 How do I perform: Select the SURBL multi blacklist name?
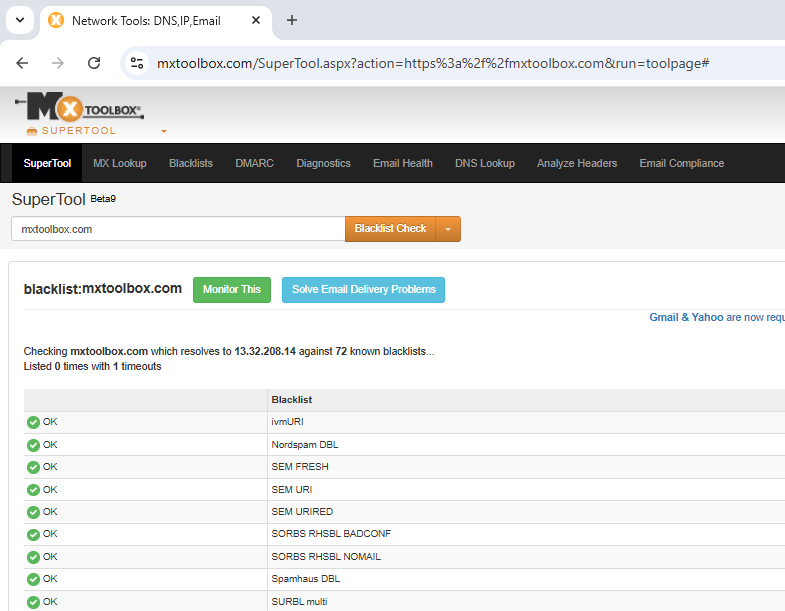click(299, 602)
